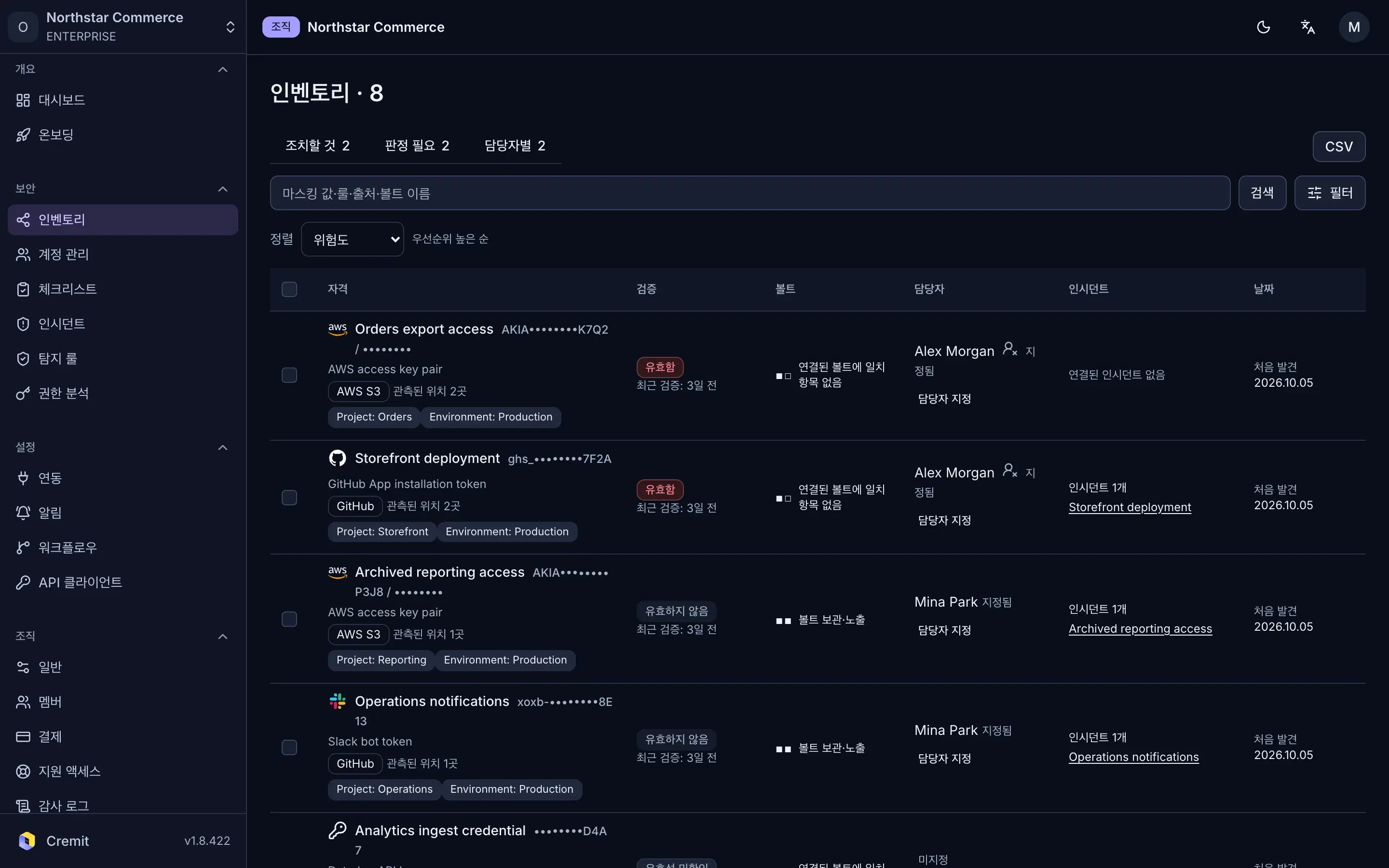Tick the select-all checkbox in table header
This screenshot has width=1389, height=868.
(x=289, y=289)
